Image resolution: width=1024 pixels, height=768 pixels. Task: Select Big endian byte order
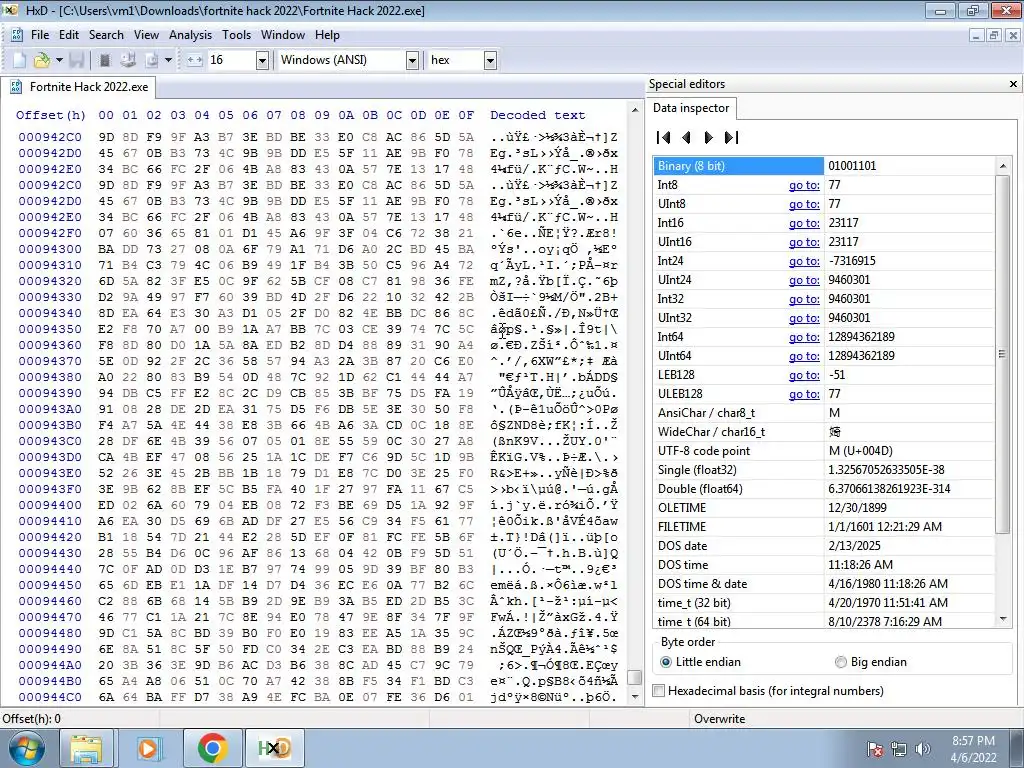pyautogui.click(x=871, y=662)
